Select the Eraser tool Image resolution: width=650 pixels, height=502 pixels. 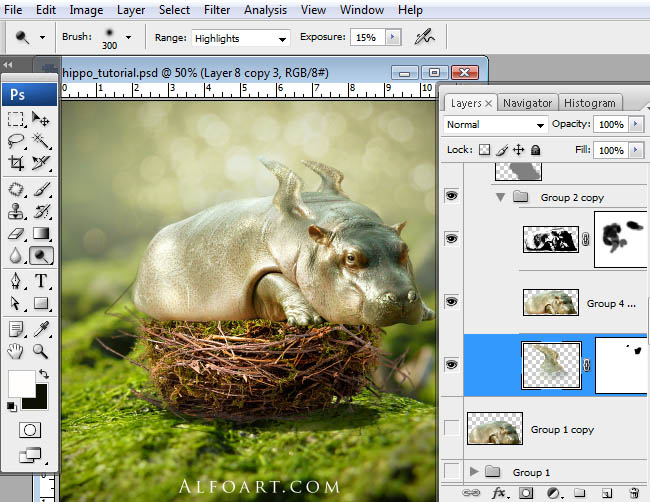[x=16, y=233]
